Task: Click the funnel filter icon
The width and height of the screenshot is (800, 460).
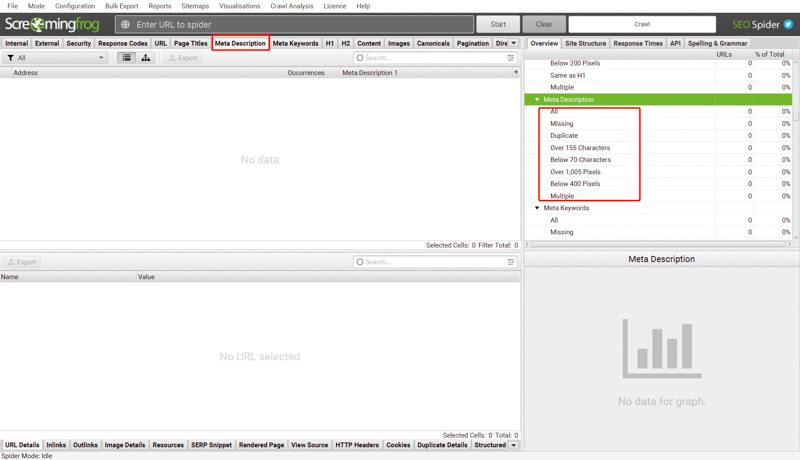Action: click(x=10, y=58)
